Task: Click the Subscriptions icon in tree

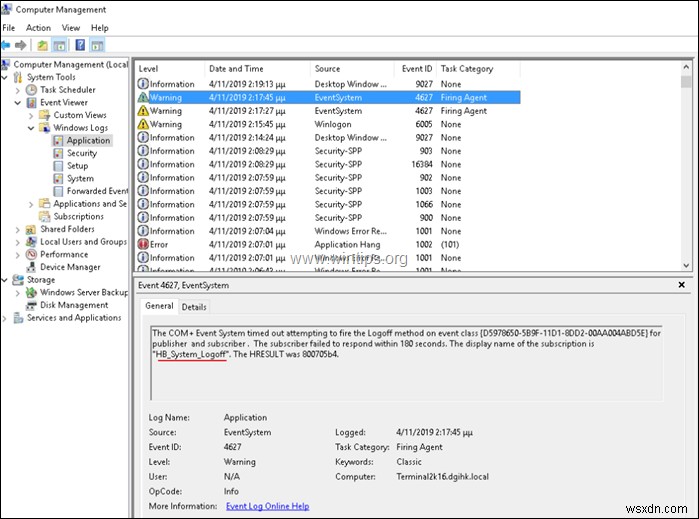Action: (x=45, y=216)
